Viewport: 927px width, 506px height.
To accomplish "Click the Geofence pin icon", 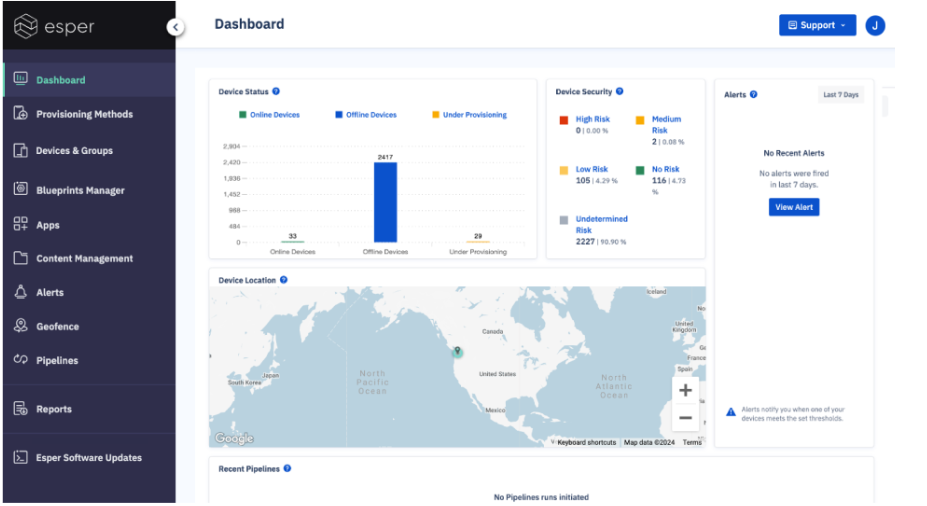I will [21, 326].
